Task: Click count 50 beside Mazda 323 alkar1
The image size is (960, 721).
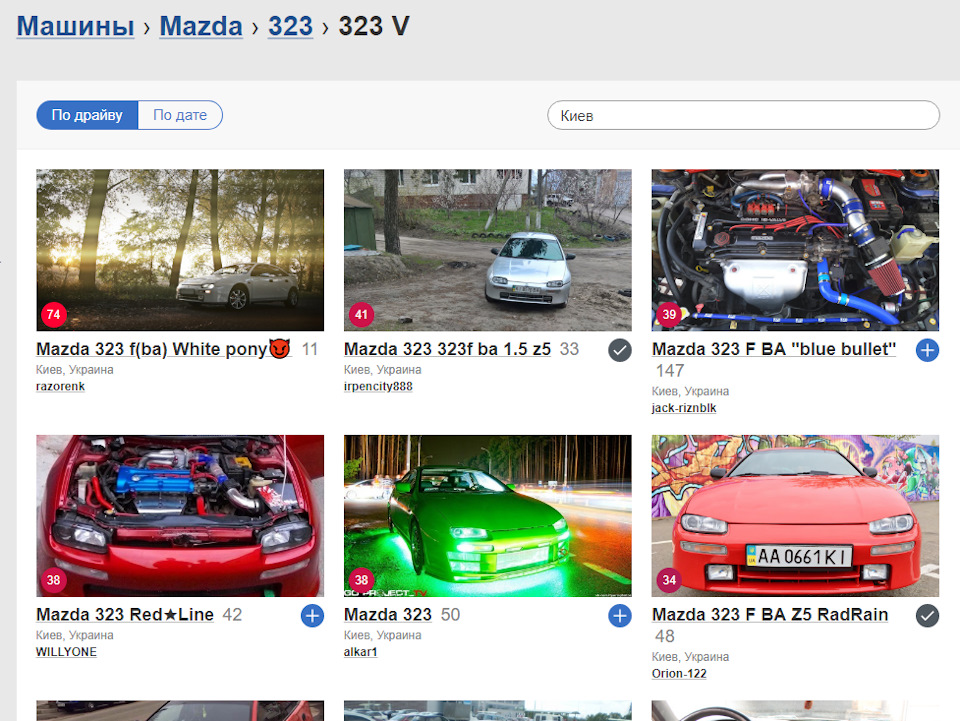Action: click(451, 615)
